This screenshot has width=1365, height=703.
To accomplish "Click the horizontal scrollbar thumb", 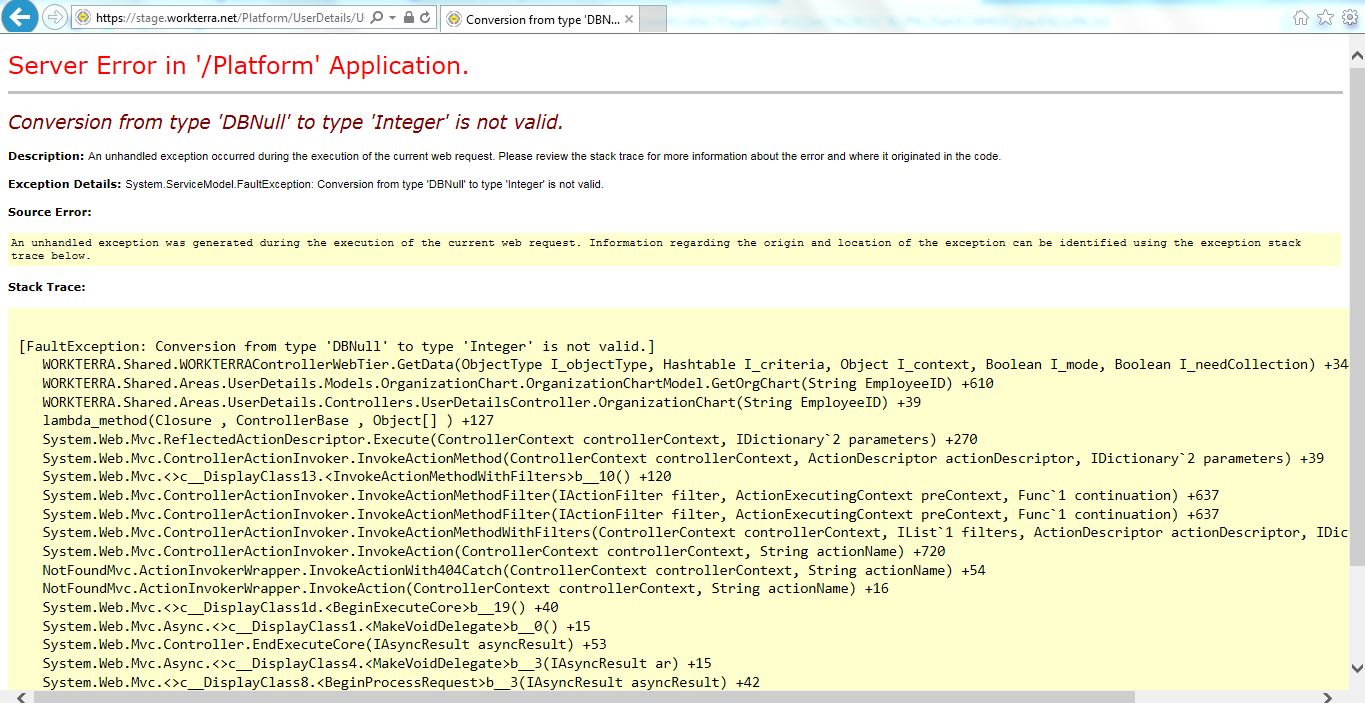I will [580, 696].
